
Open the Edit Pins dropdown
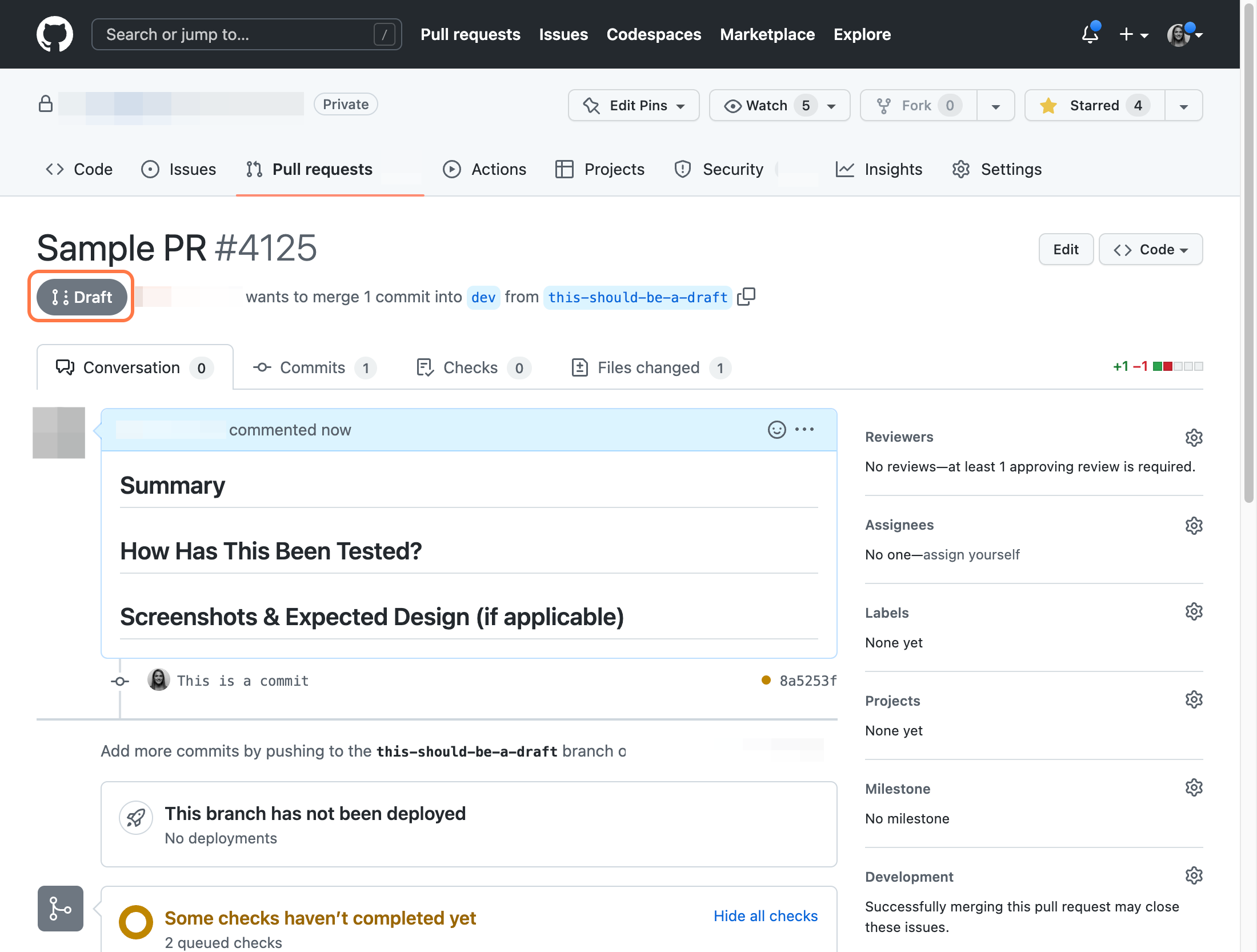tap(634, 105)
